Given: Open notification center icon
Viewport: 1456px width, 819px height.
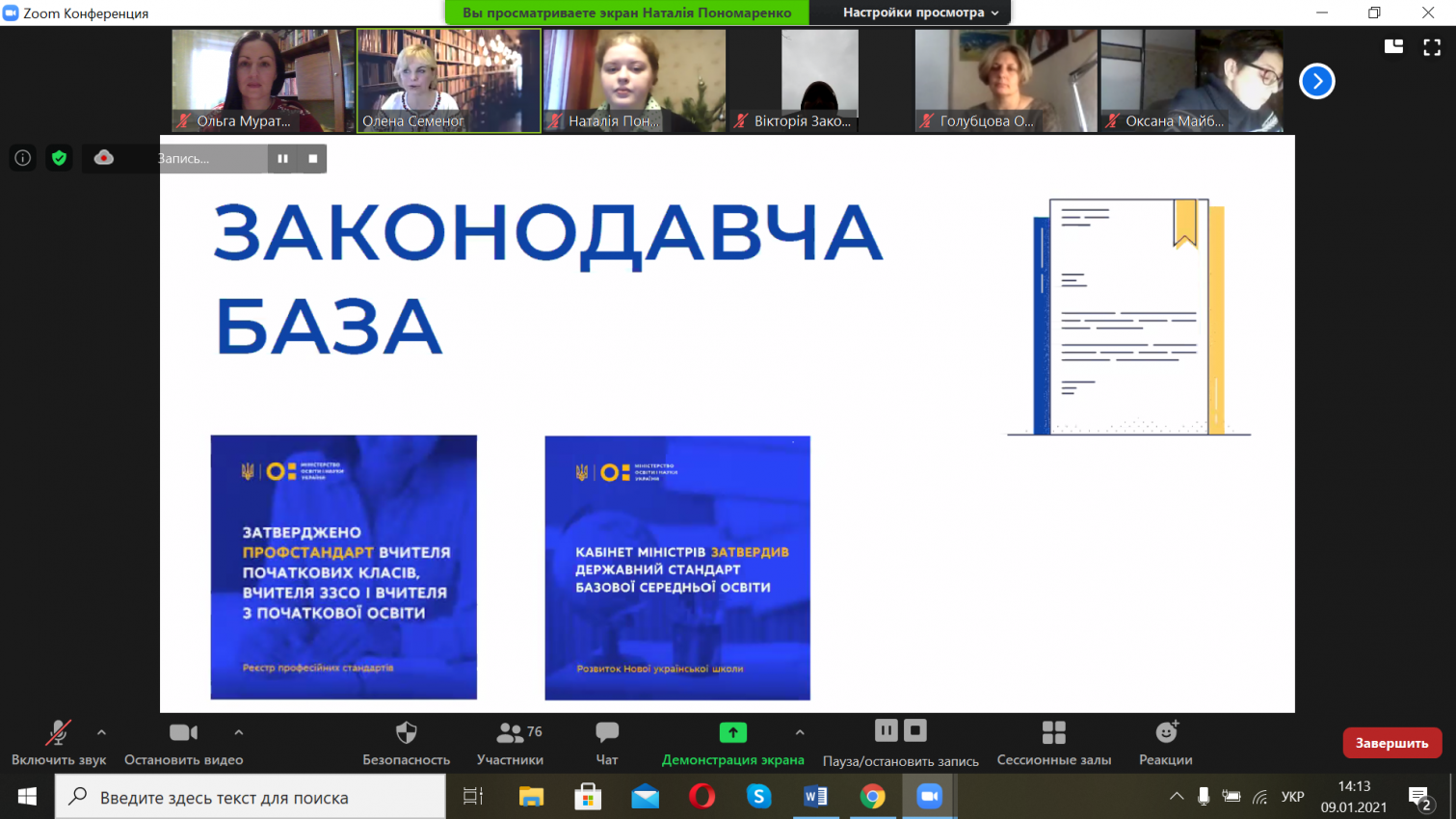Looking at the screenshot, I should [x=1420, y=798].
